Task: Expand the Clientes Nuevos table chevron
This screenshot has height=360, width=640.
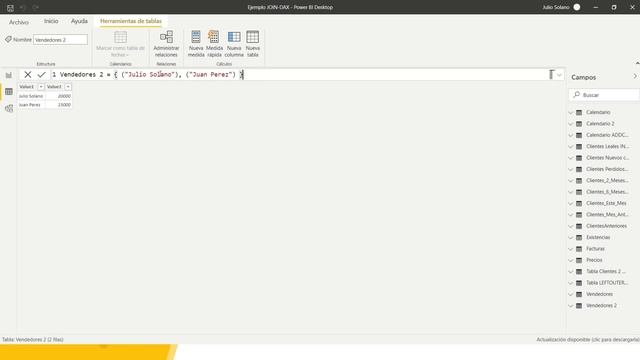Action: coord(571,158)
